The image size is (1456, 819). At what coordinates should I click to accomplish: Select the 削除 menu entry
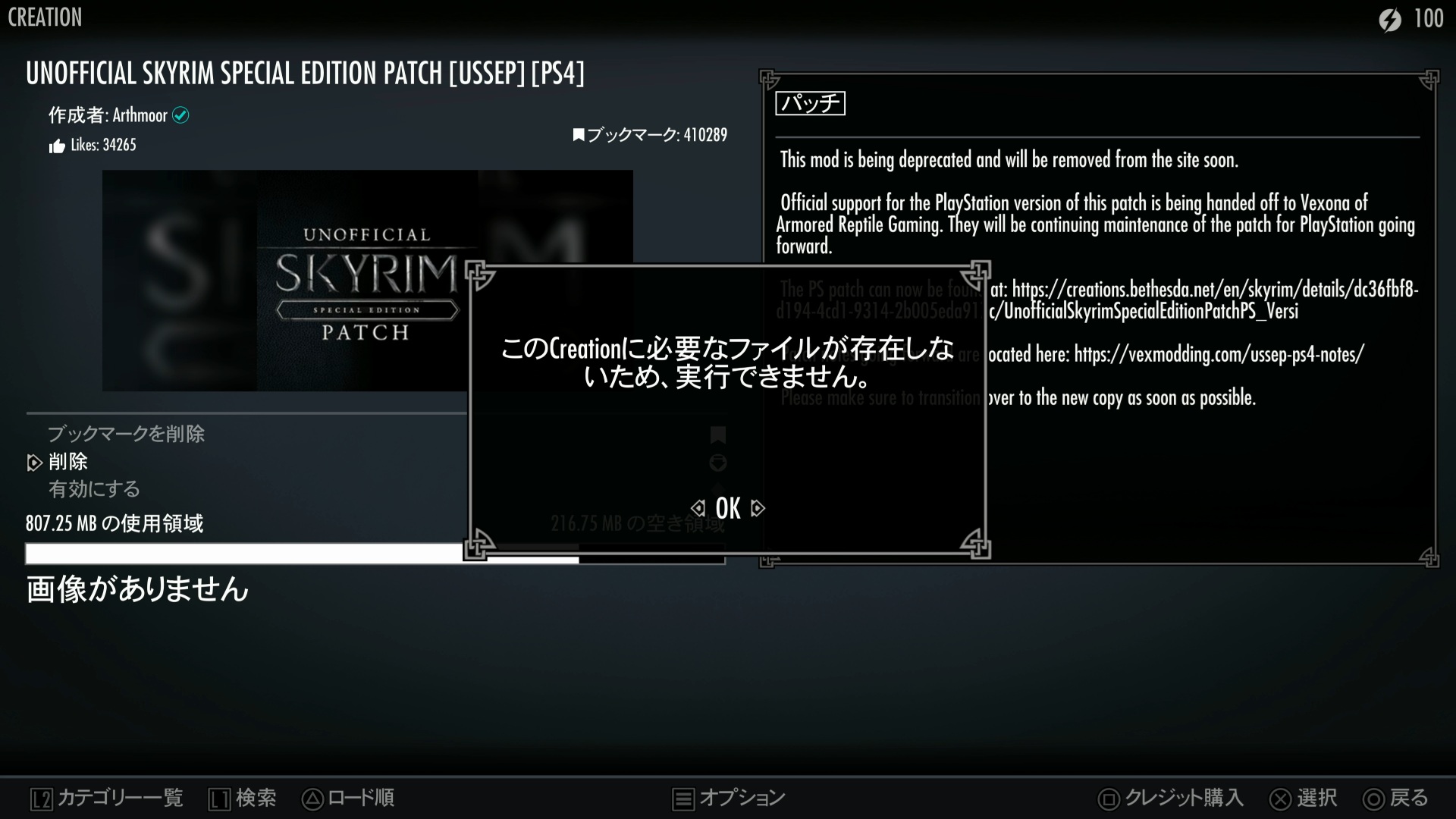click(x=68, y=462)
